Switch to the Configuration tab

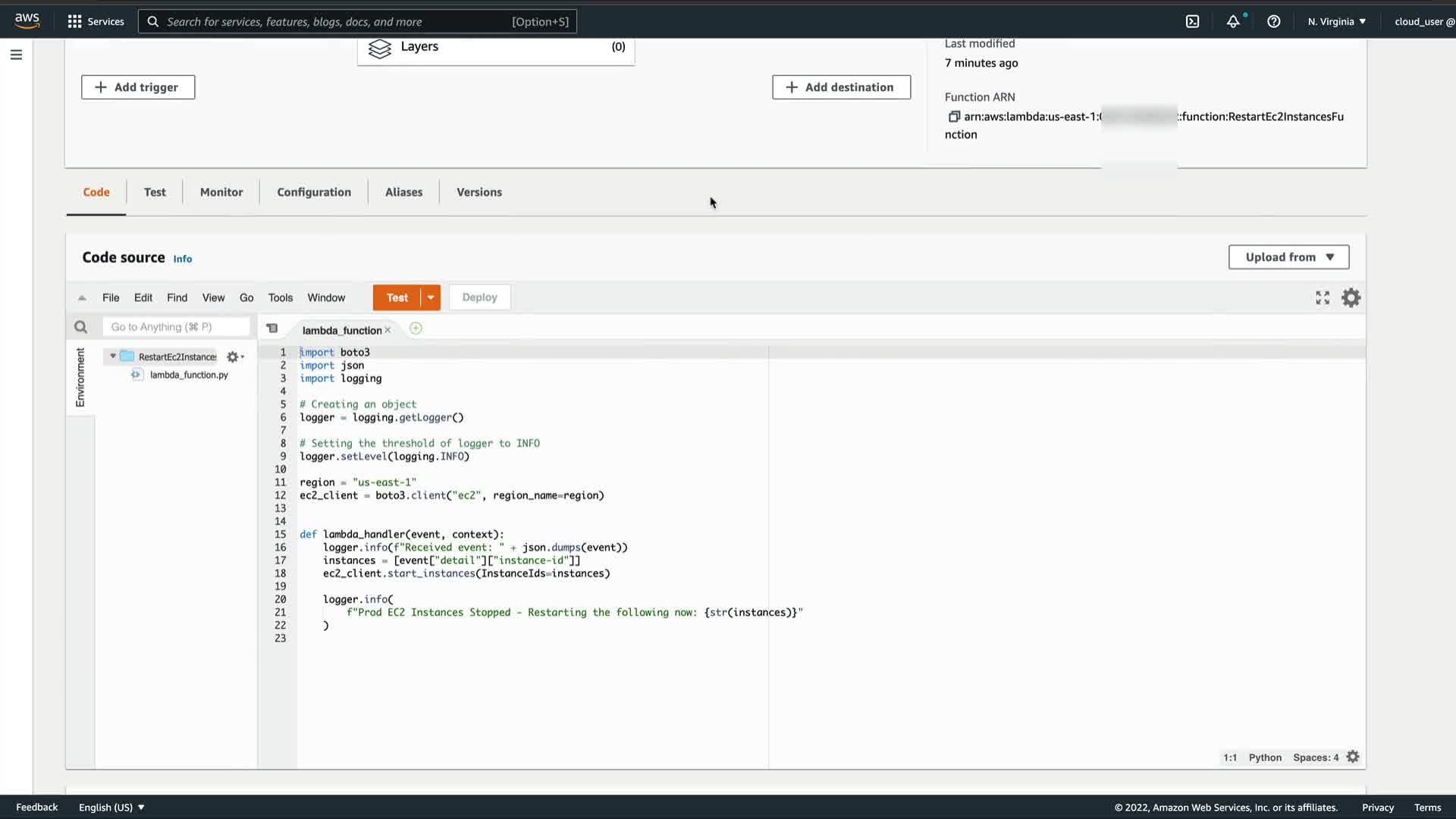tap(314, 193)
